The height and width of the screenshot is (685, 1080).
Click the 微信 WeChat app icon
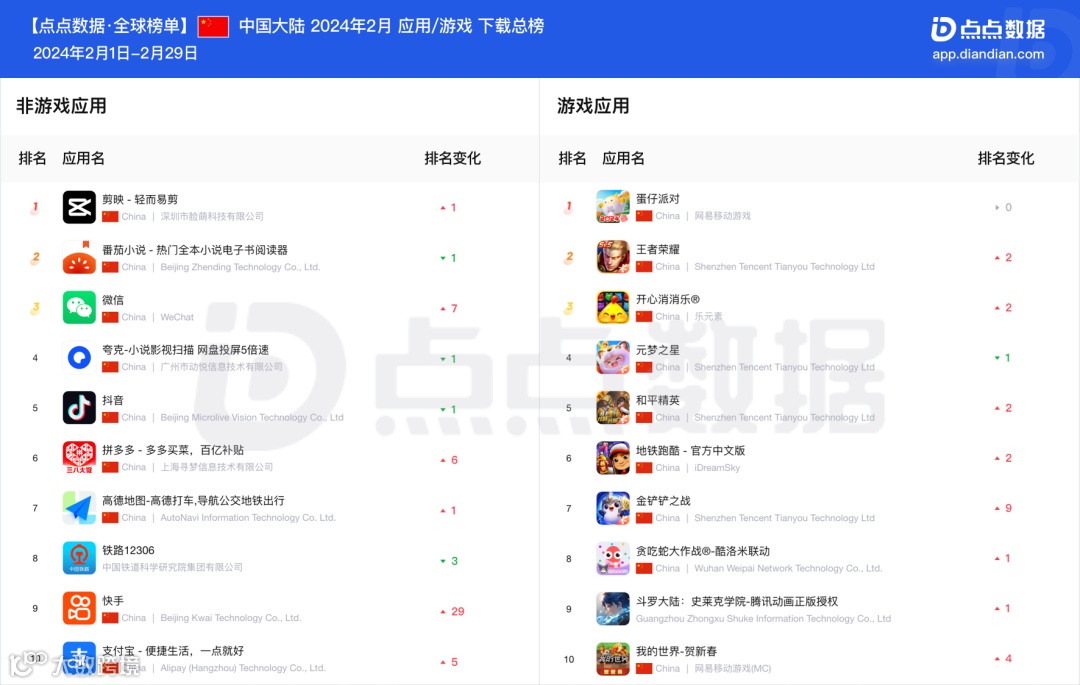[x=79, y=308]
